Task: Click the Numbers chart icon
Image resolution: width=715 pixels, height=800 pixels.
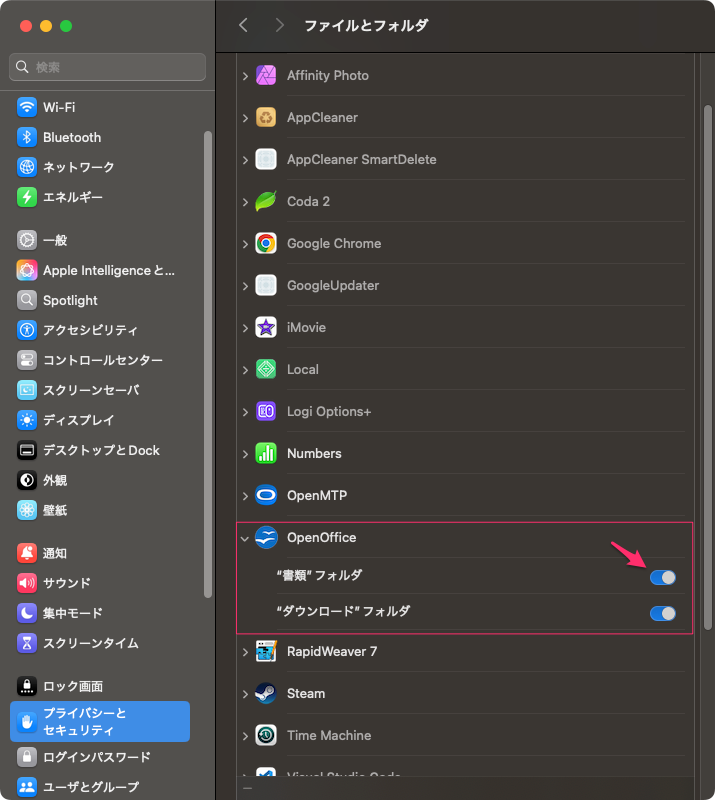Action: [x=266, y=453]
